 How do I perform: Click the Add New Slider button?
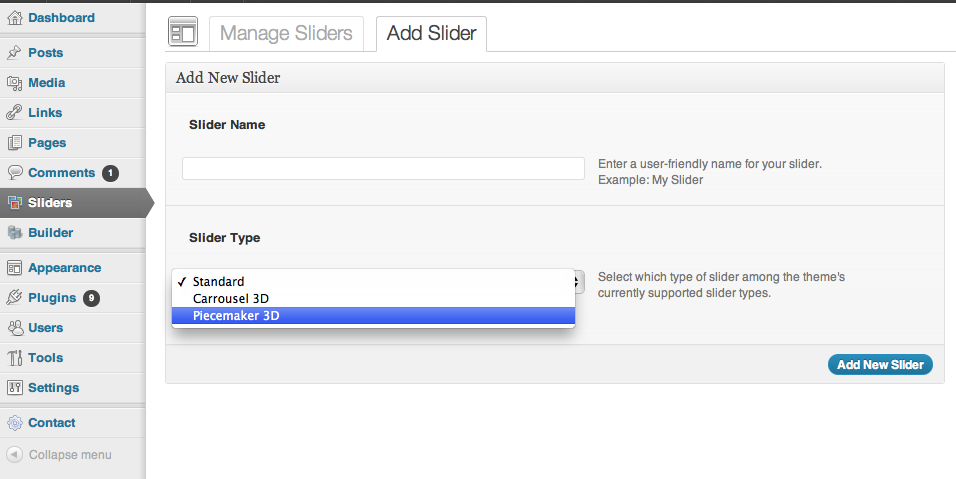tap(880, 364)
